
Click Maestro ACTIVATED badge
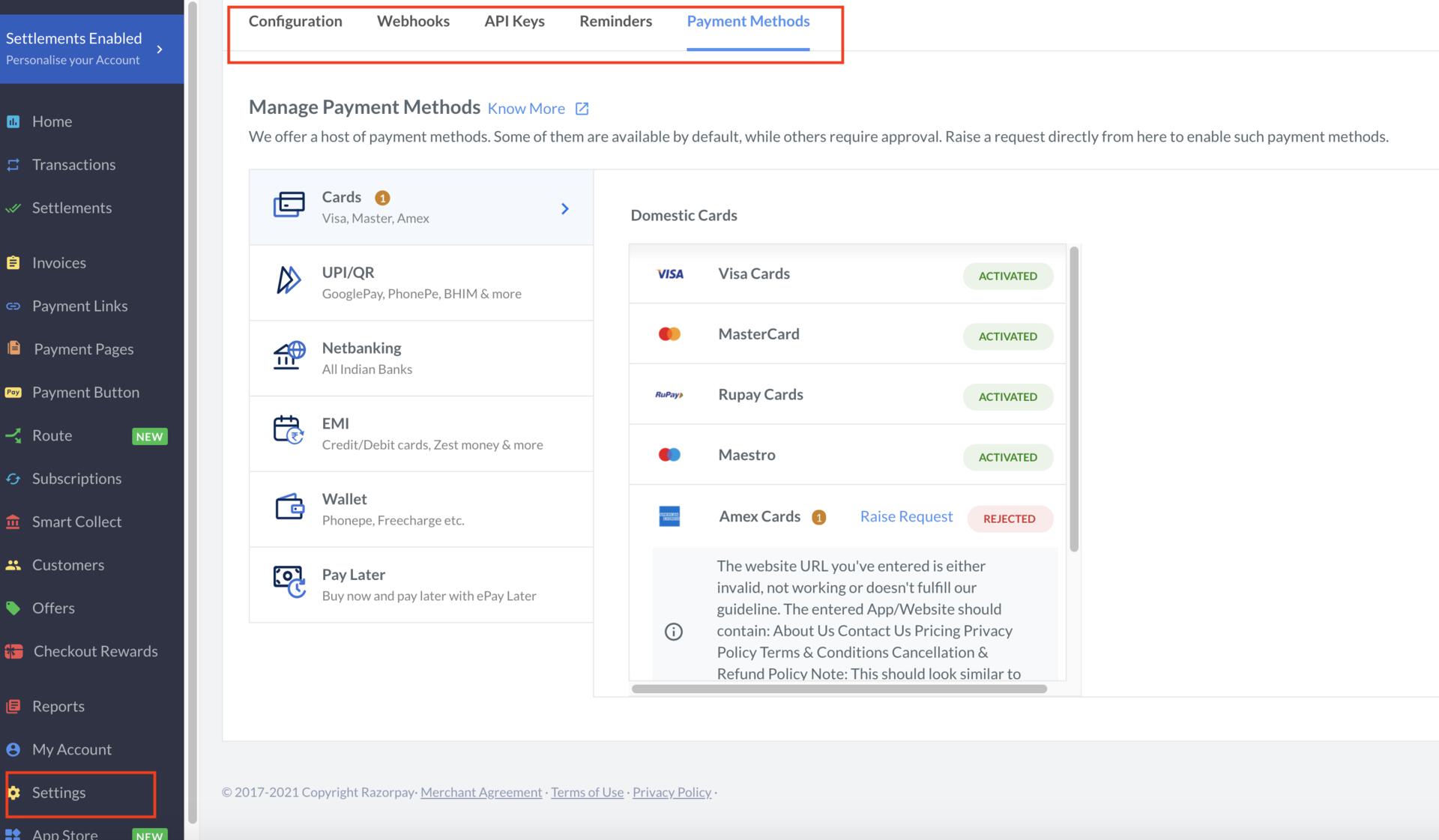[x=1007, y=457]
